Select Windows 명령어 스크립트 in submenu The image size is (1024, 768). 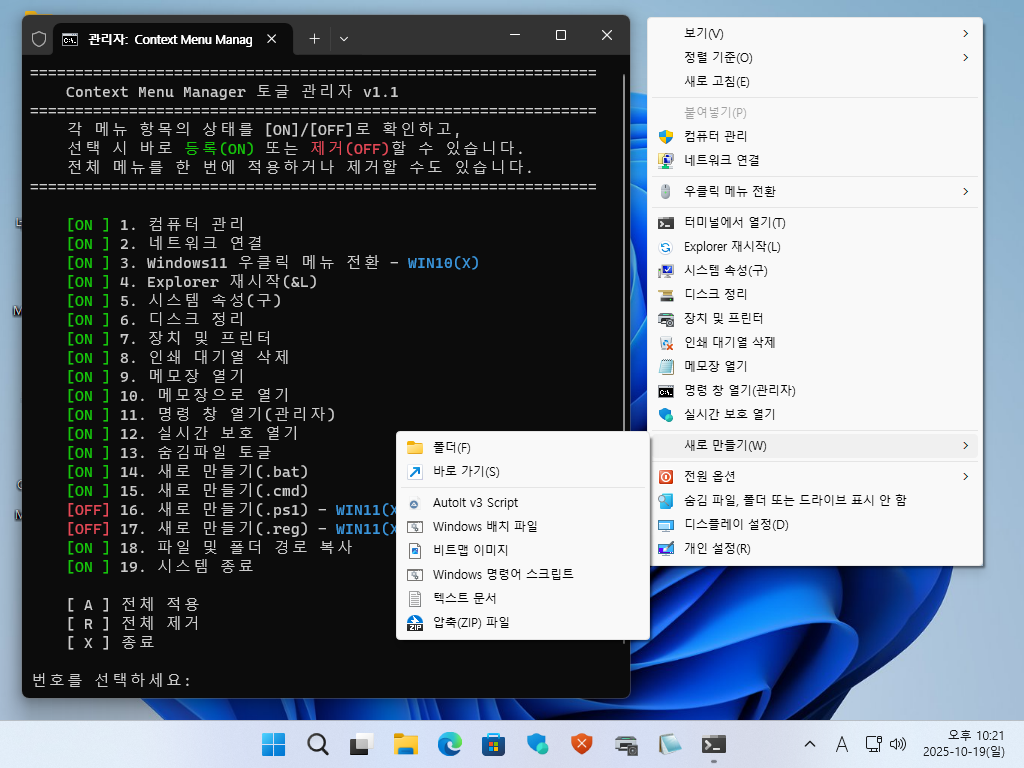point(522,575)
